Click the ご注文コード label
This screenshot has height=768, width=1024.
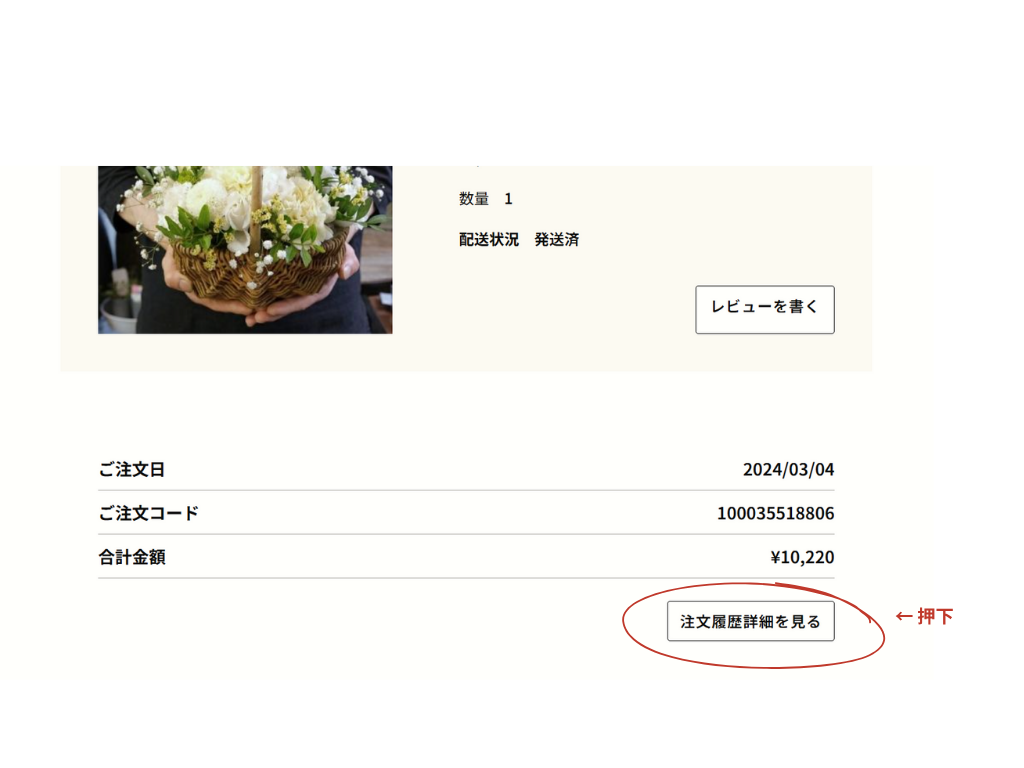(x=148, y=513)
